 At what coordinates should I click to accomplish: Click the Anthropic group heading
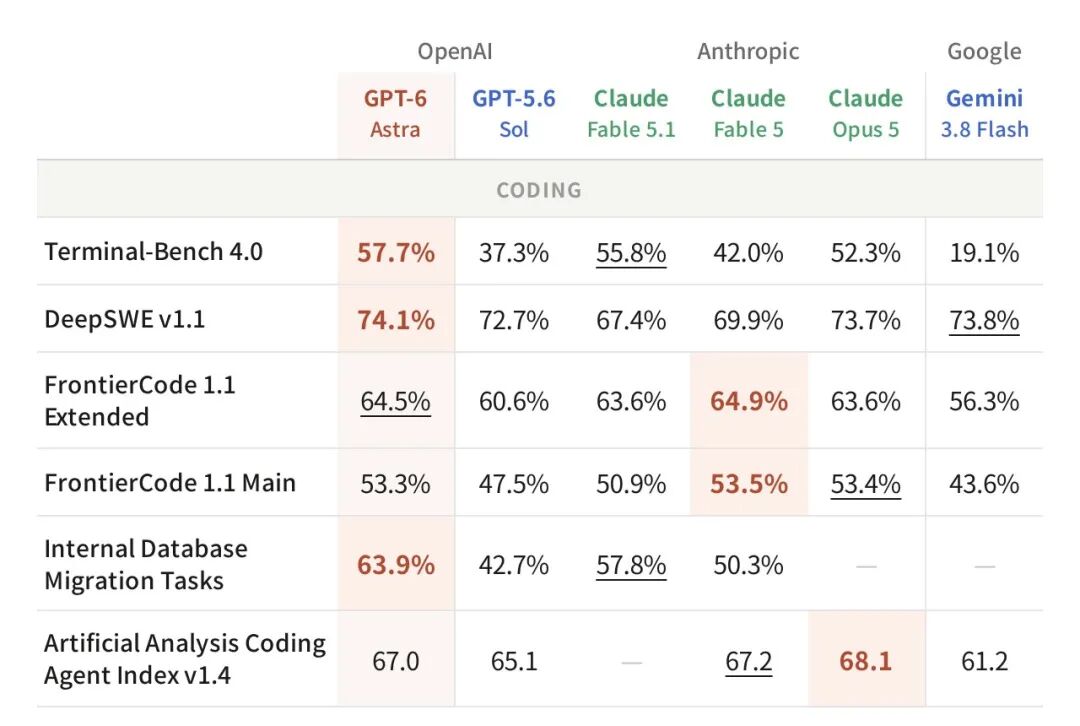pyautogui.click(x=748, y=51)
